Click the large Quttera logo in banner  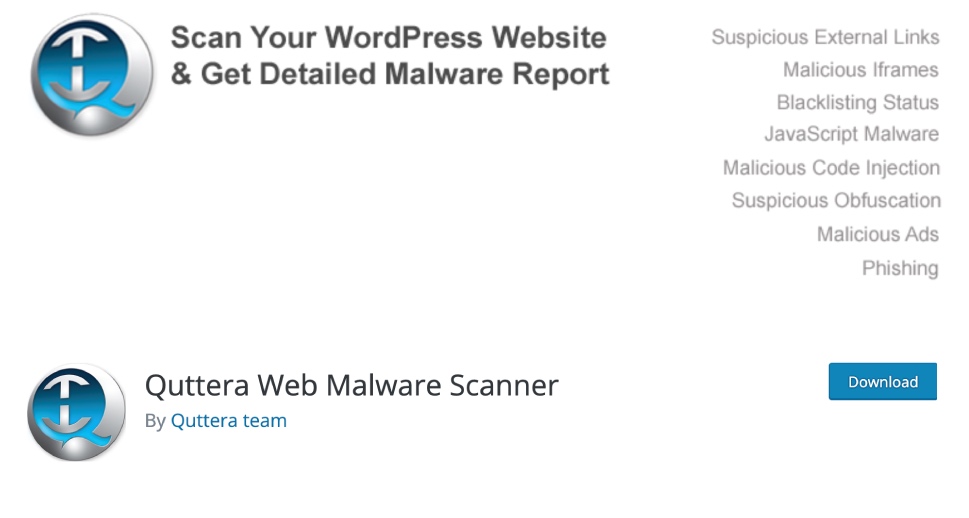(x=92, y=74)
